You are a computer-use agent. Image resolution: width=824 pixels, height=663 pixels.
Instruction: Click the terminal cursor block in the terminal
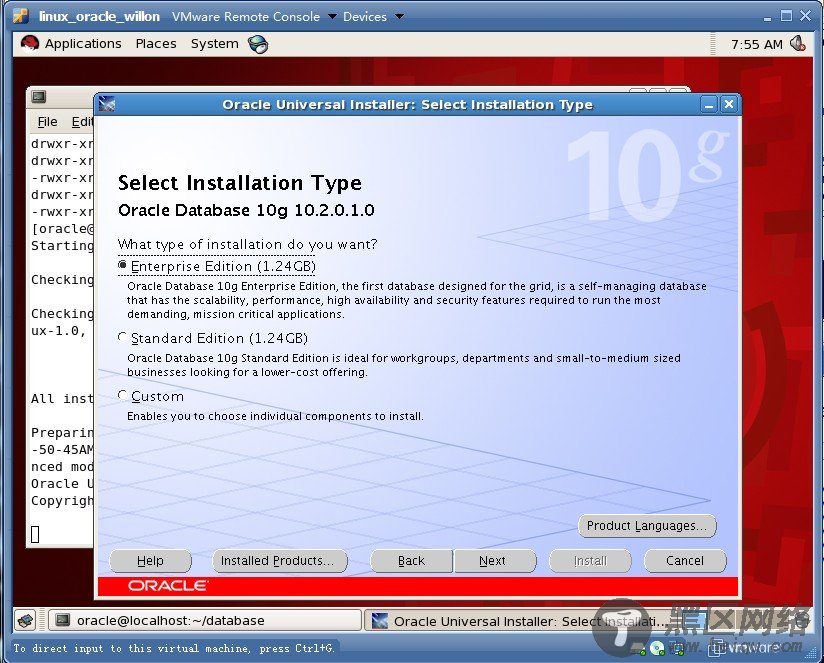(35, 534)
